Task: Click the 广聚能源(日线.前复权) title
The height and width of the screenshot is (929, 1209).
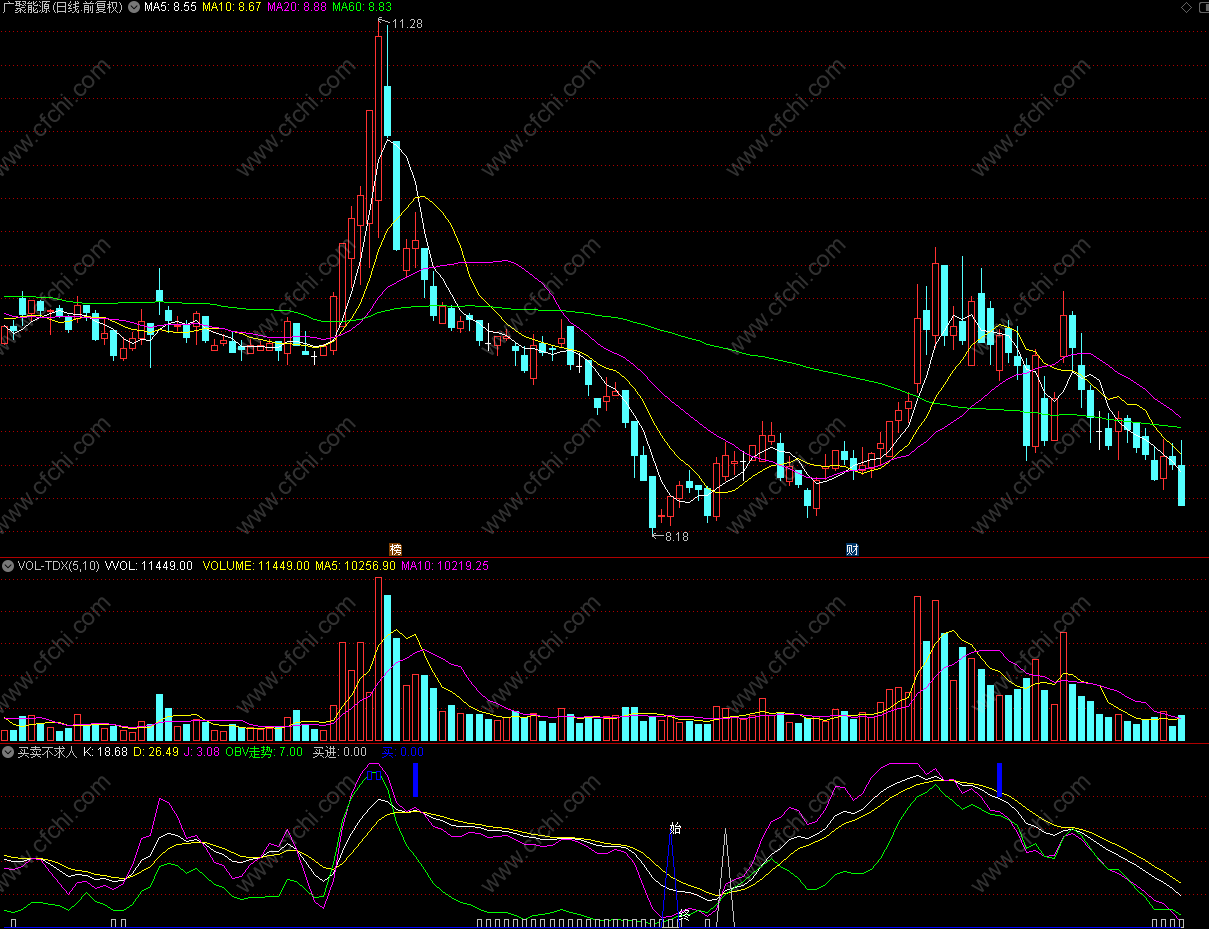Action: [x=64, y=7]
